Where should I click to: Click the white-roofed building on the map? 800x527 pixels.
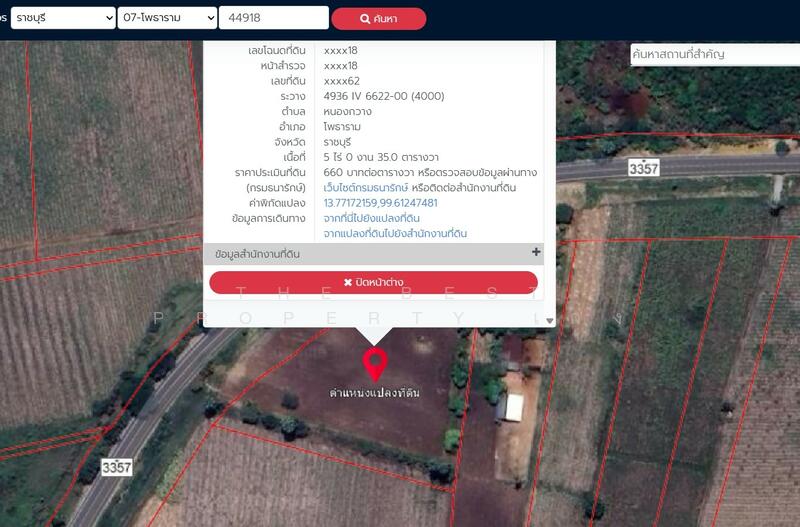point(513,407)
